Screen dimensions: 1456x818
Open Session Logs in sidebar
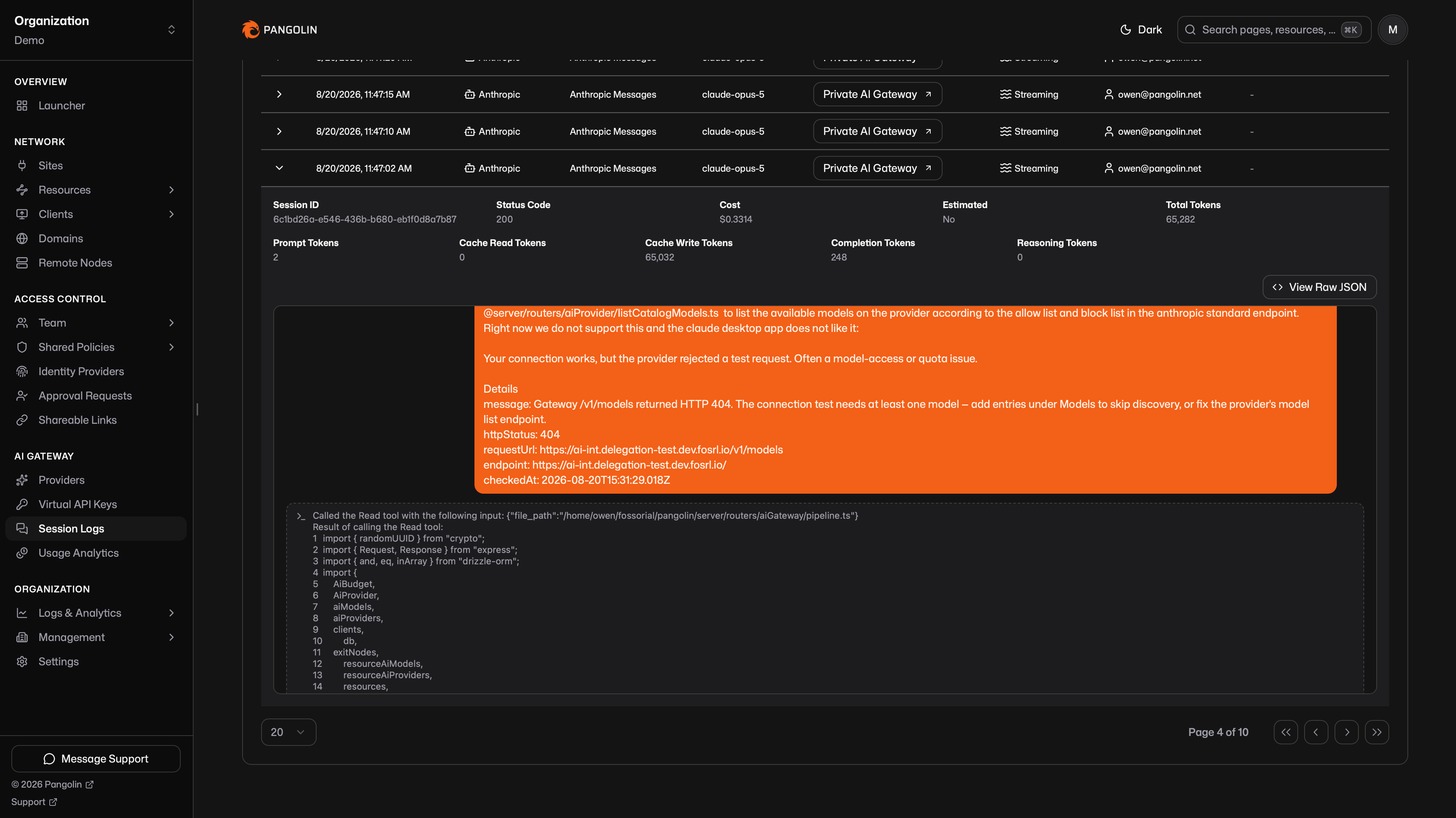96,529
